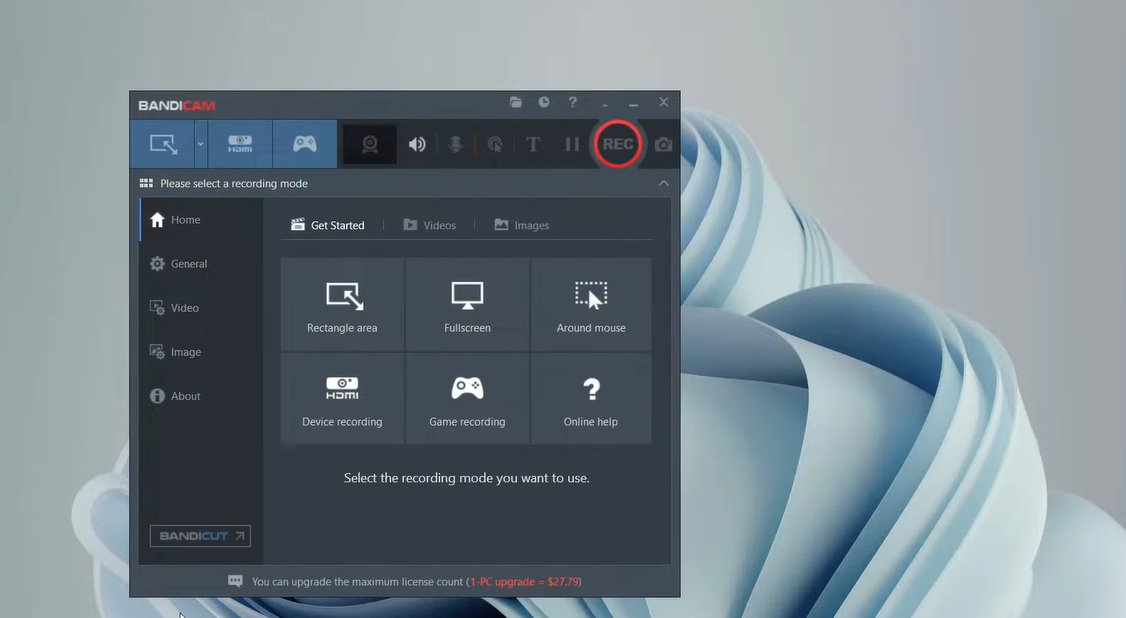Open the Bandicut link button
This screenshot has height=618, width=1126.
(200, 535)
